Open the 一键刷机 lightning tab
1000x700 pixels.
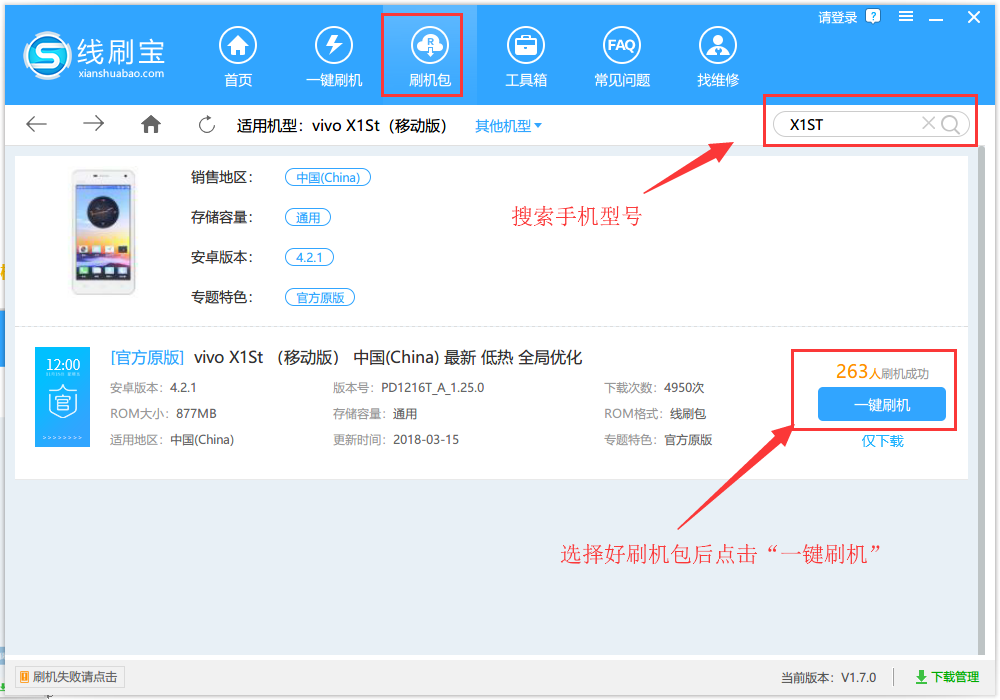click(x=334, y=58)
